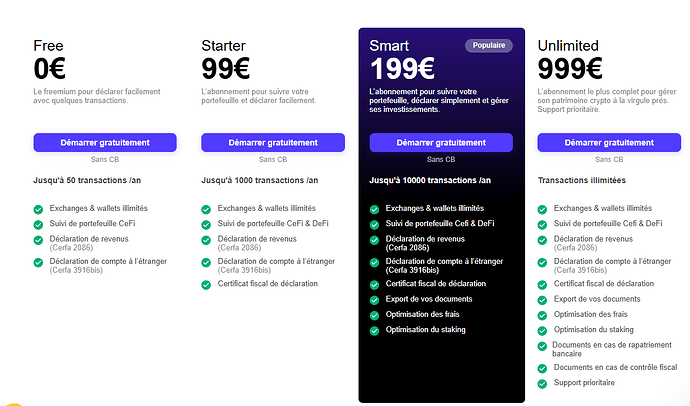The height and width of the screenshot is (406, 690).
Task: Click the check icon beside Unlimited's Support prioritaire
Action: (x=542, y=384)
